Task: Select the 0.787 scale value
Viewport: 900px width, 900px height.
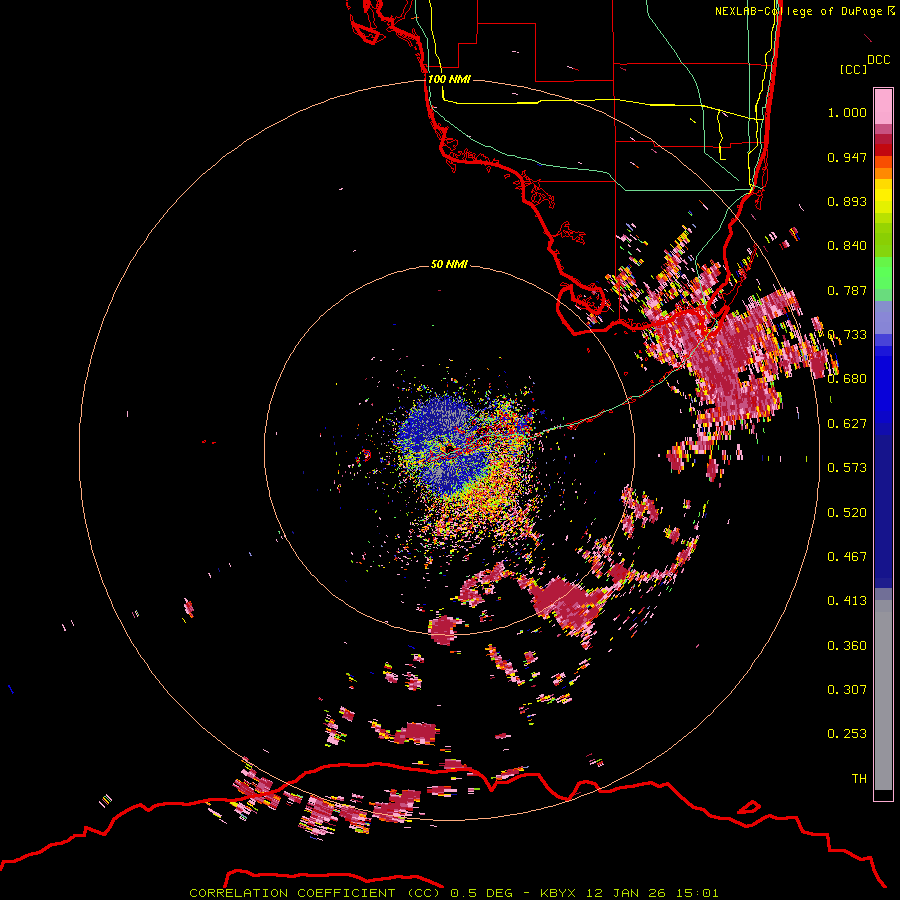Action: 847,290
